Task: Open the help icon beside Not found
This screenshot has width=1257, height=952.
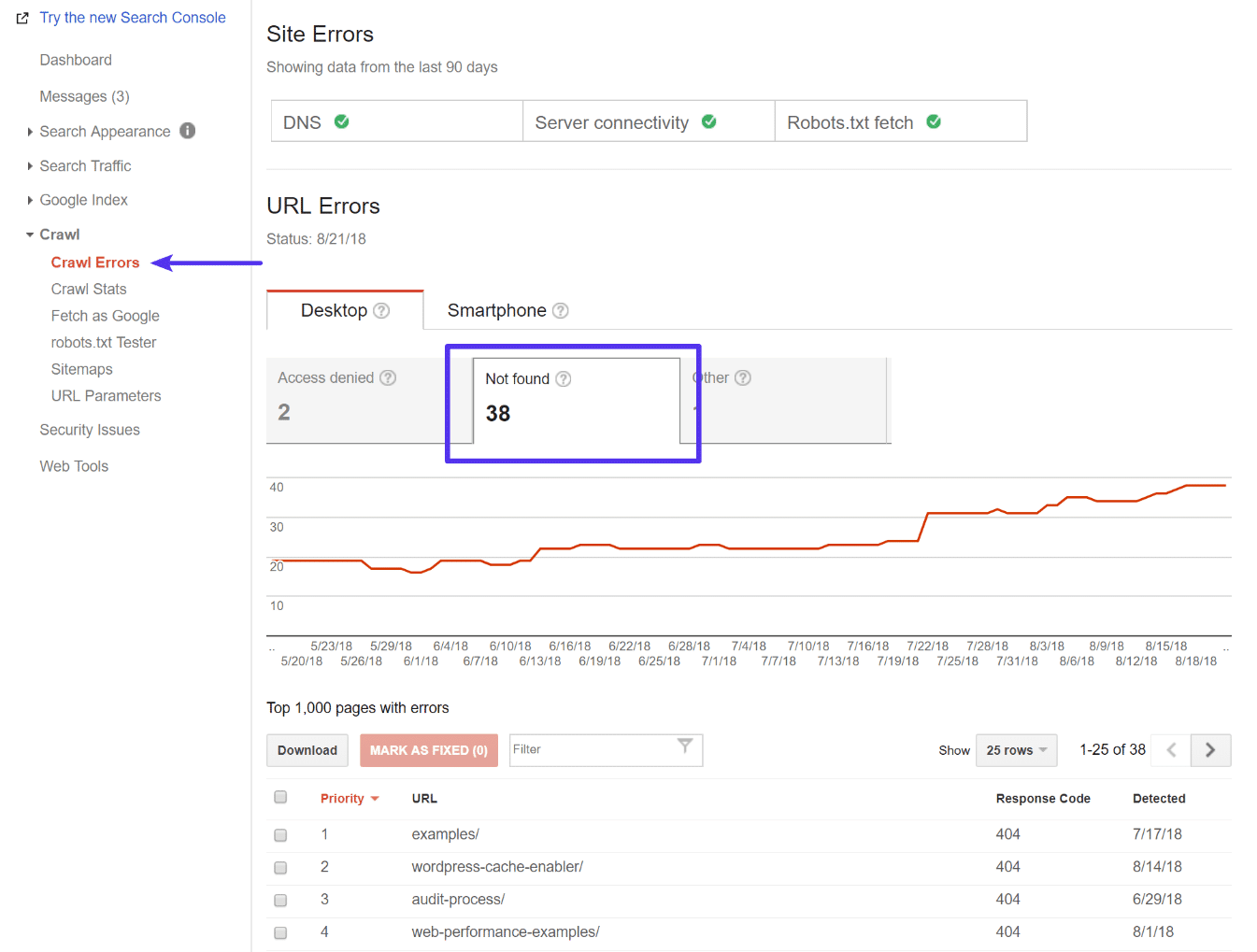Action: [x=563, y=378]
